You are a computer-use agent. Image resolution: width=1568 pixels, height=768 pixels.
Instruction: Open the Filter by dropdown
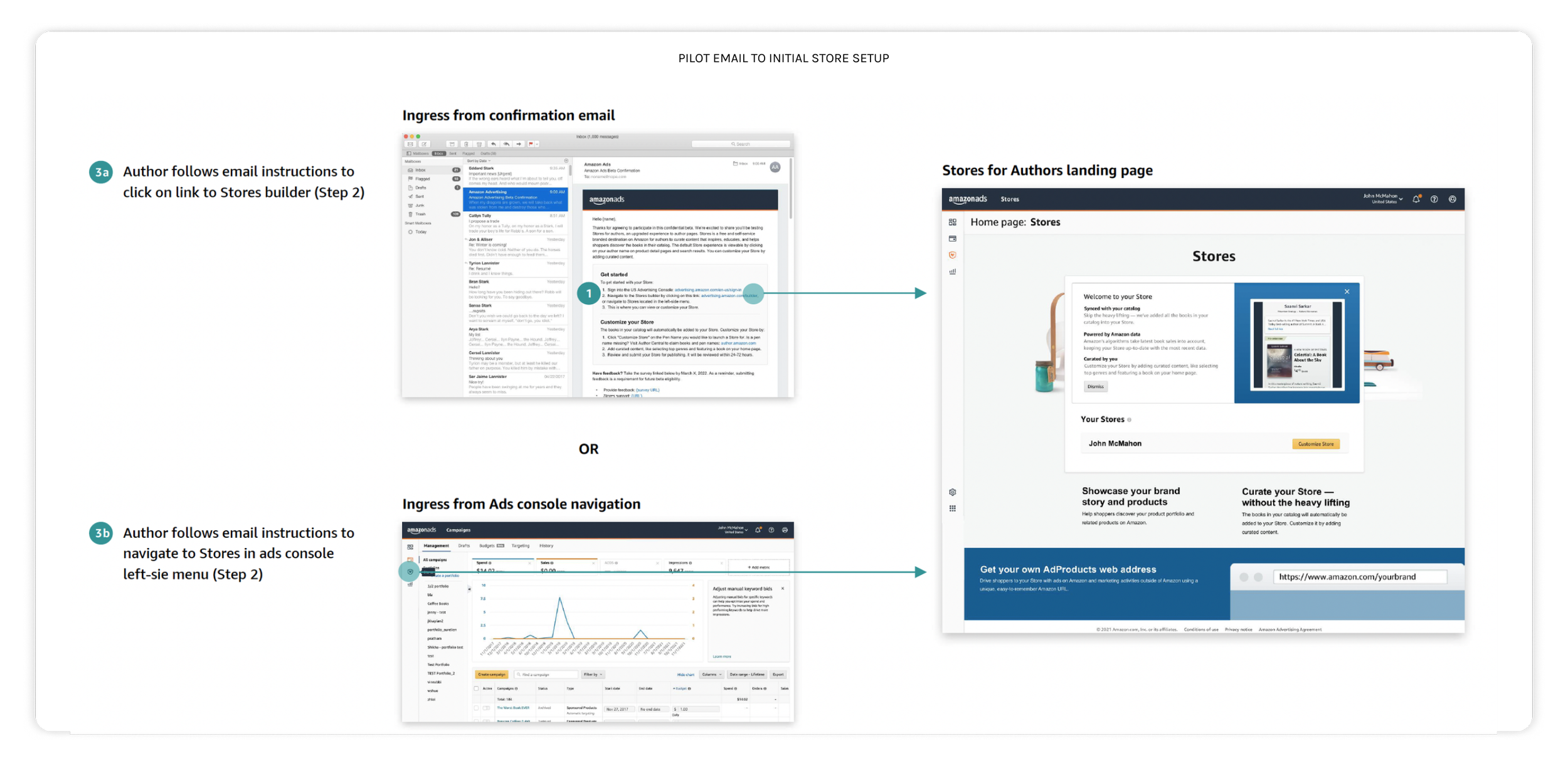coord(593,675)
